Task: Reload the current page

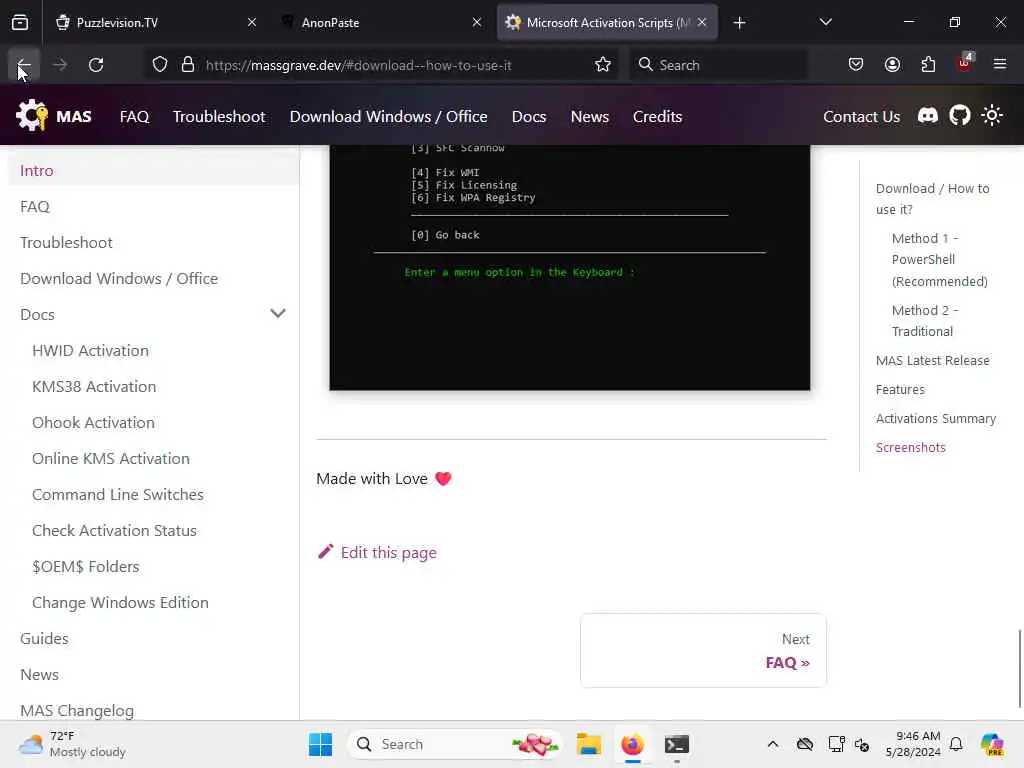Action: coord(96,65)
